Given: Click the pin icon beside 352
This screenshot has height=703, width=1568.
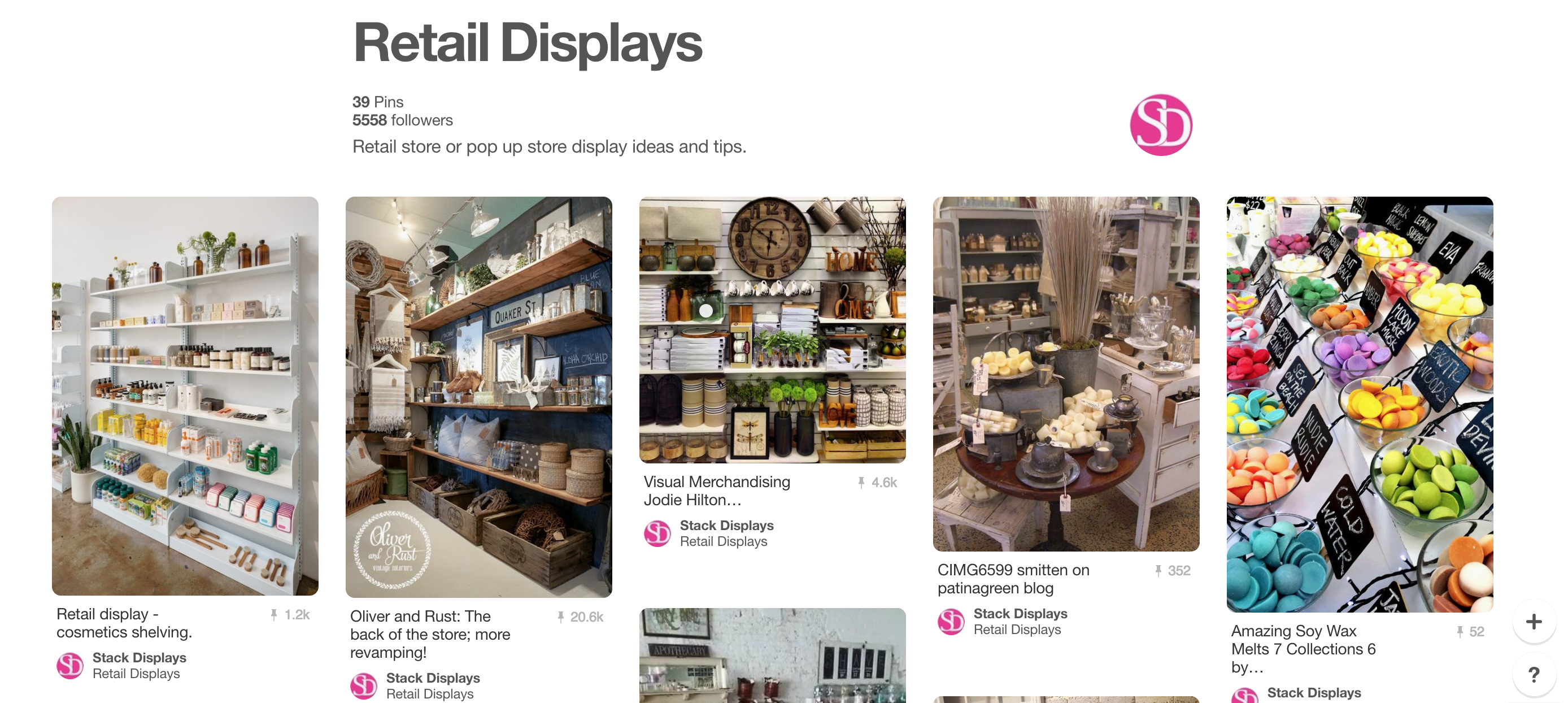Looking at the screenshot, I should coord(1158,570).
